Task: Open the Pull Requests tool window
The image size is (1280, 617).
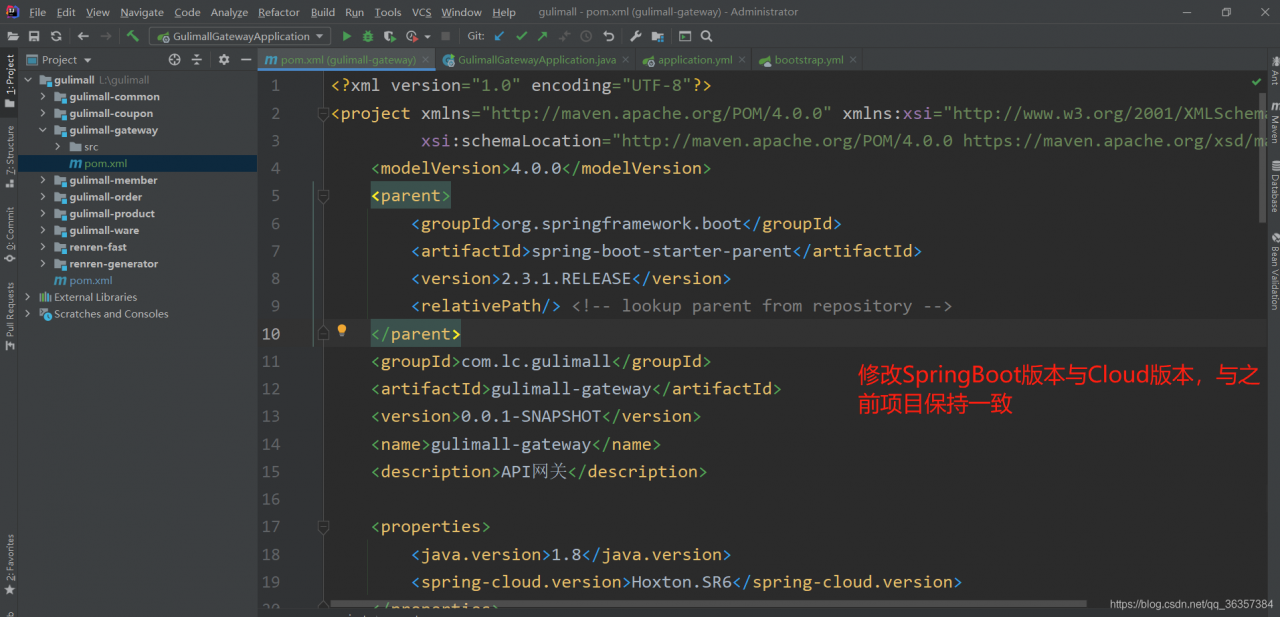Action: click(9, 316)
